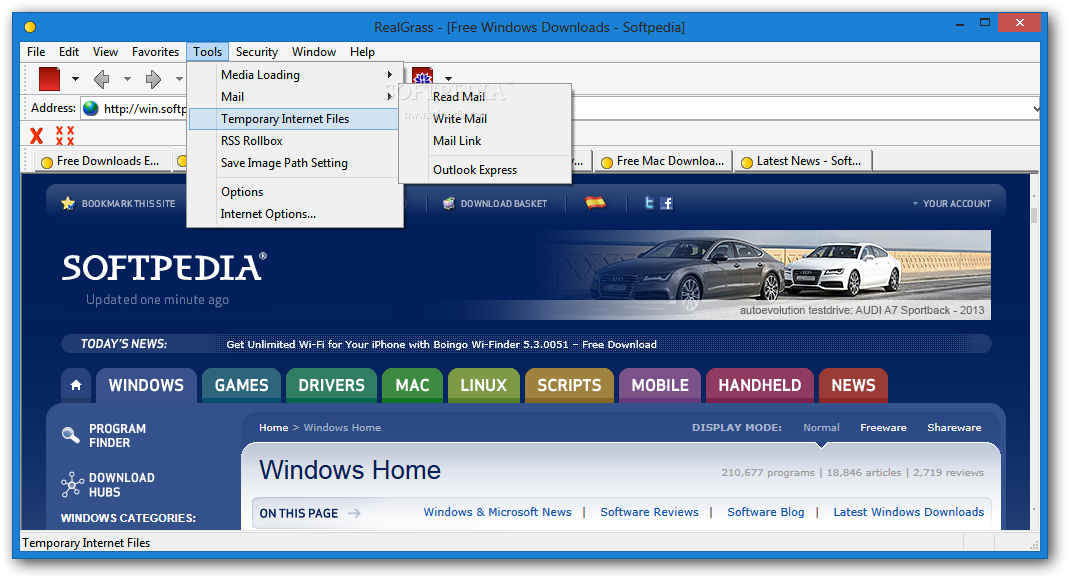The image size is (1068, 579).
Task: Choose Save Image Path Setting
Action: click(295, 163)
